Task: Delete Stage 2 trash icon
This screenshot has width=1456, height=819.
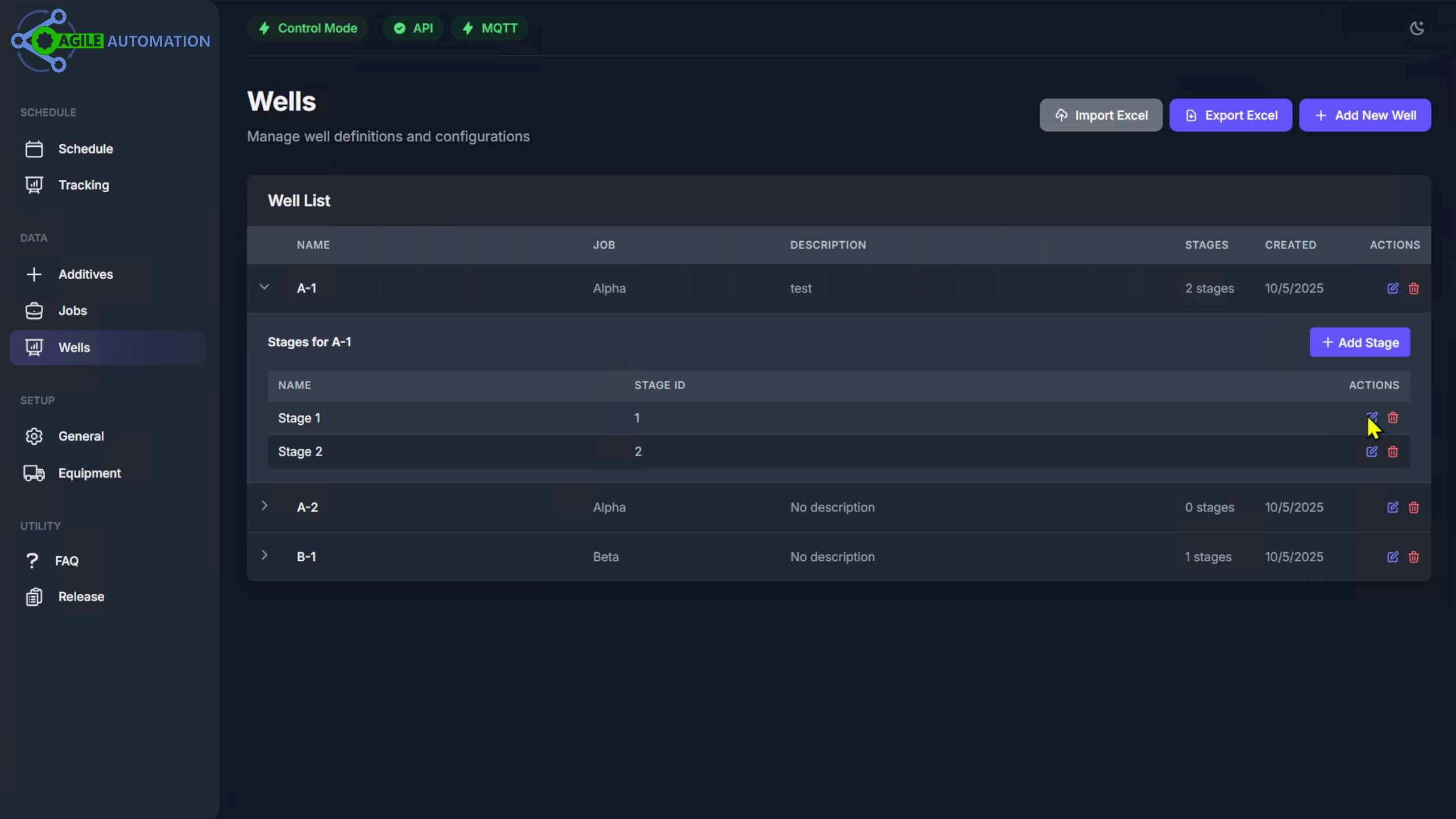Action: point(1393,452)
